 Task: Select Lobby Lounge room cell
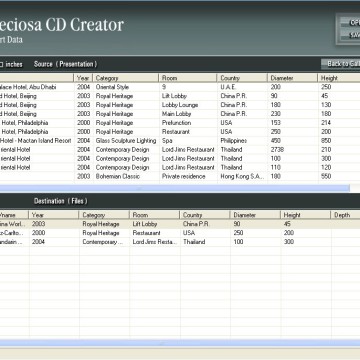tap(180, 105)
